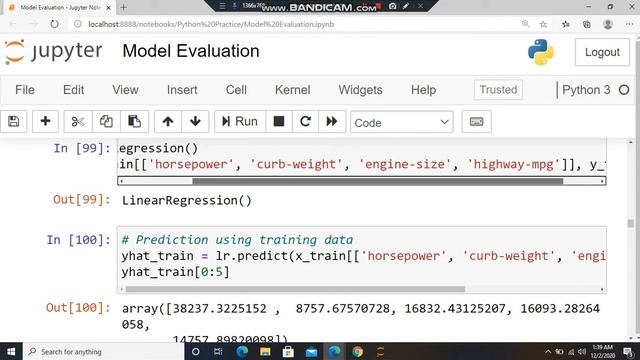Open the cell type Code dropdown
The width and height of the screenshot is (640, 360).
(402, 122)
